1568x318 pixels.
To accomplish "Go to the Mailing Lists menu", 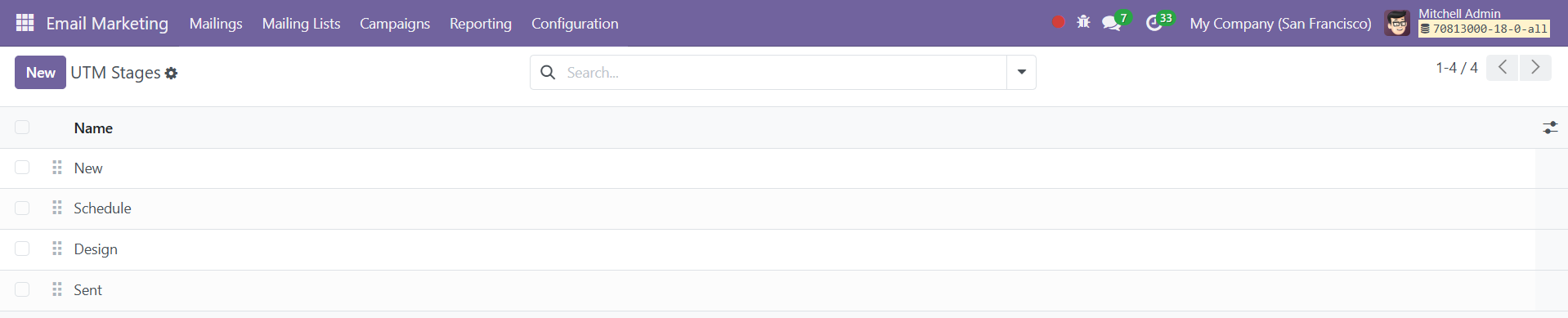I will (x=301, y=24).
